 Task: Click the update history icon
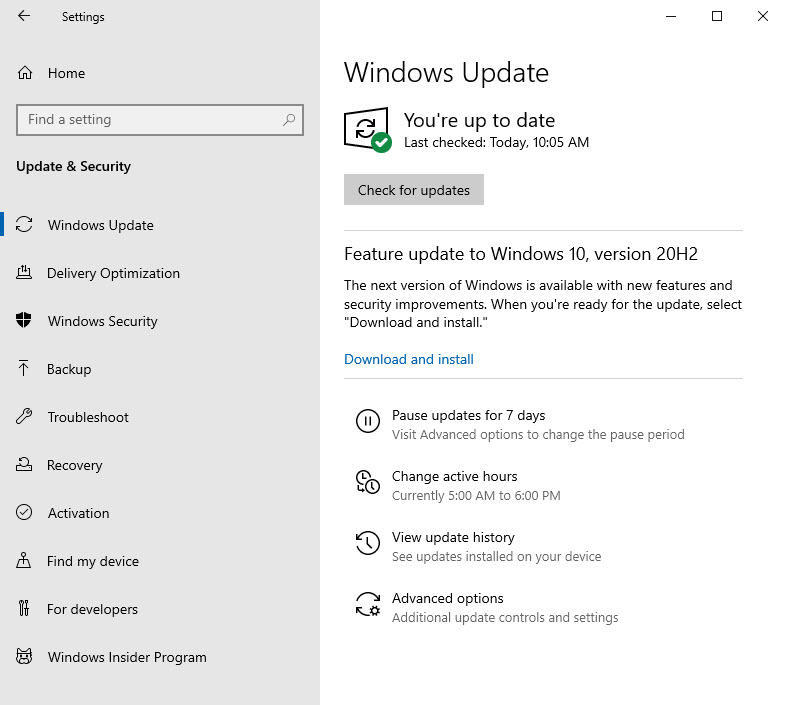[367, 544]
